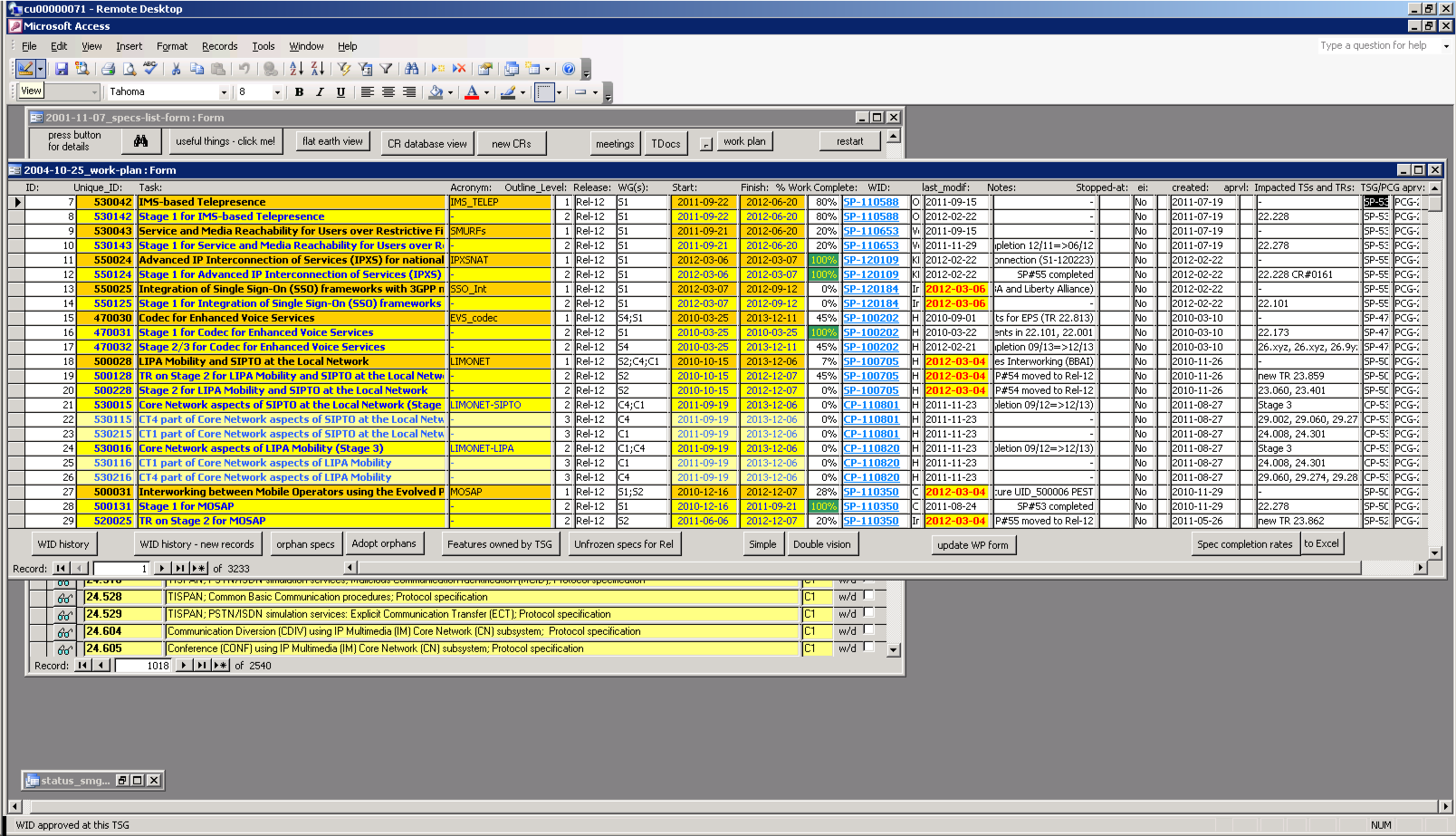Screen dimensions: 1456x836
Task: Toggle w/d checkbox for spec 24.605
Action: (868, 648)
